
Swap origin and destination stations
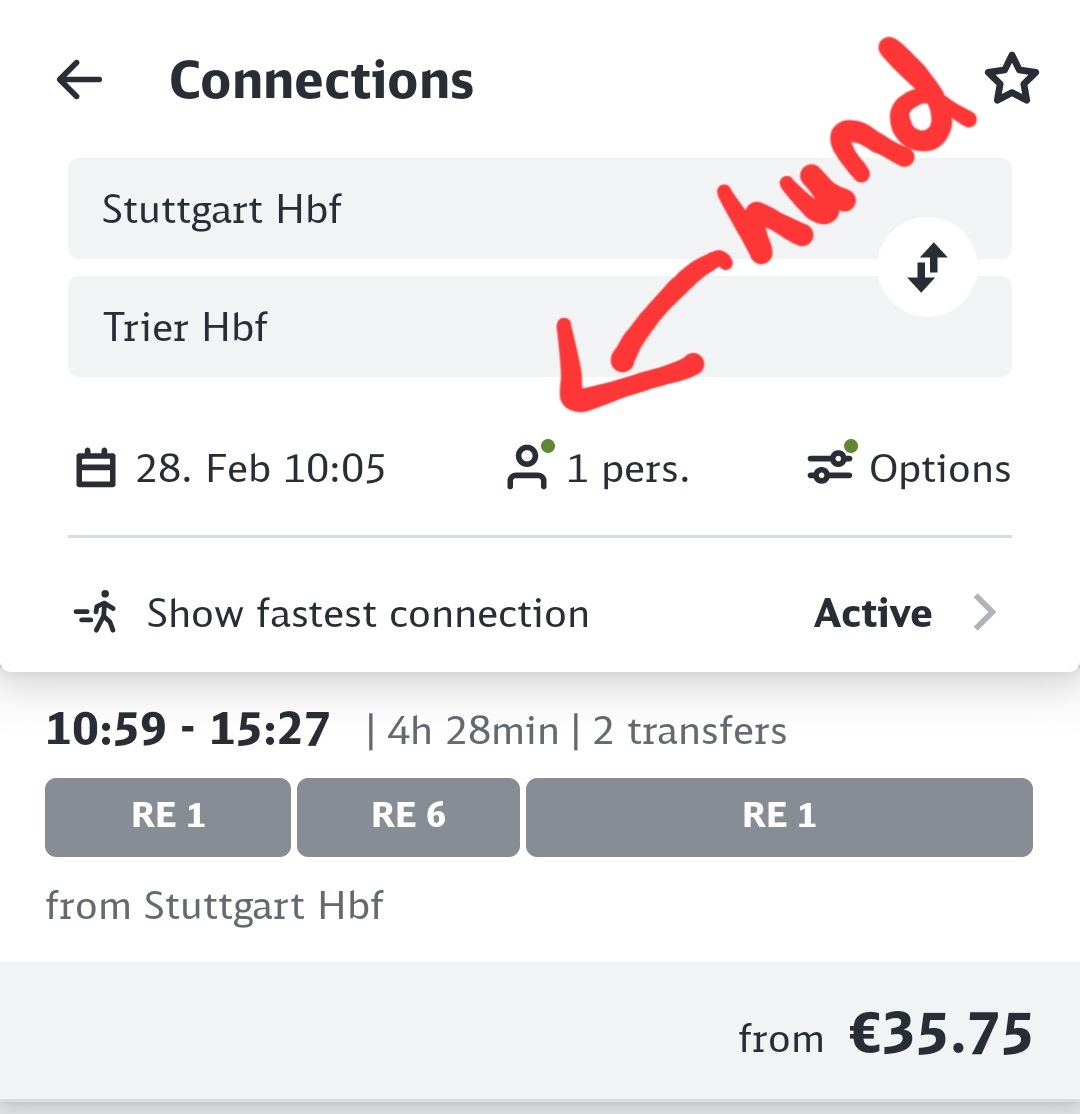click(x=927, y=268)
